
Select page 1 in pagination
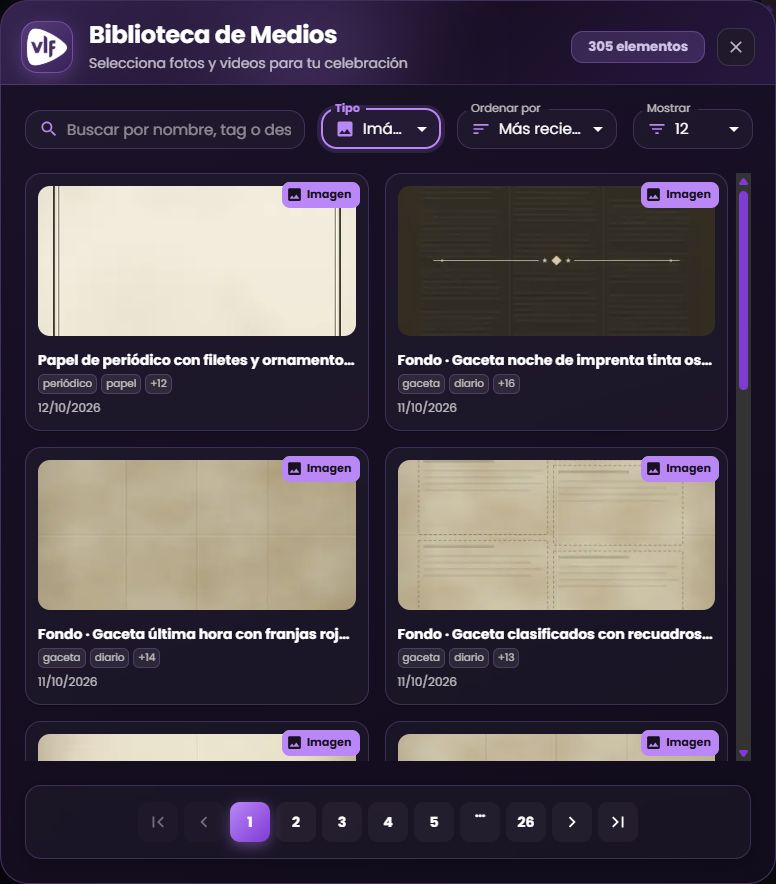point(250,822)
